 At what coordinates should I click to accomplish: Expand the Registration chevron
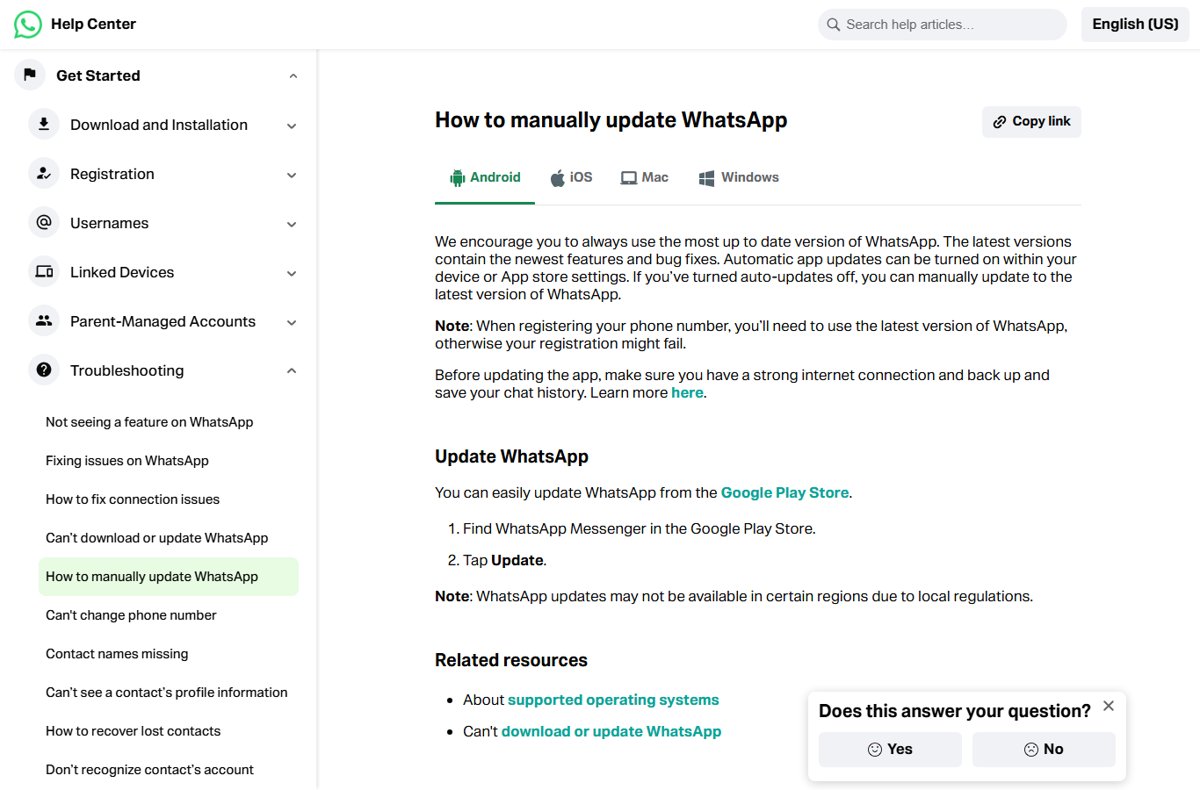click(292, 175)
